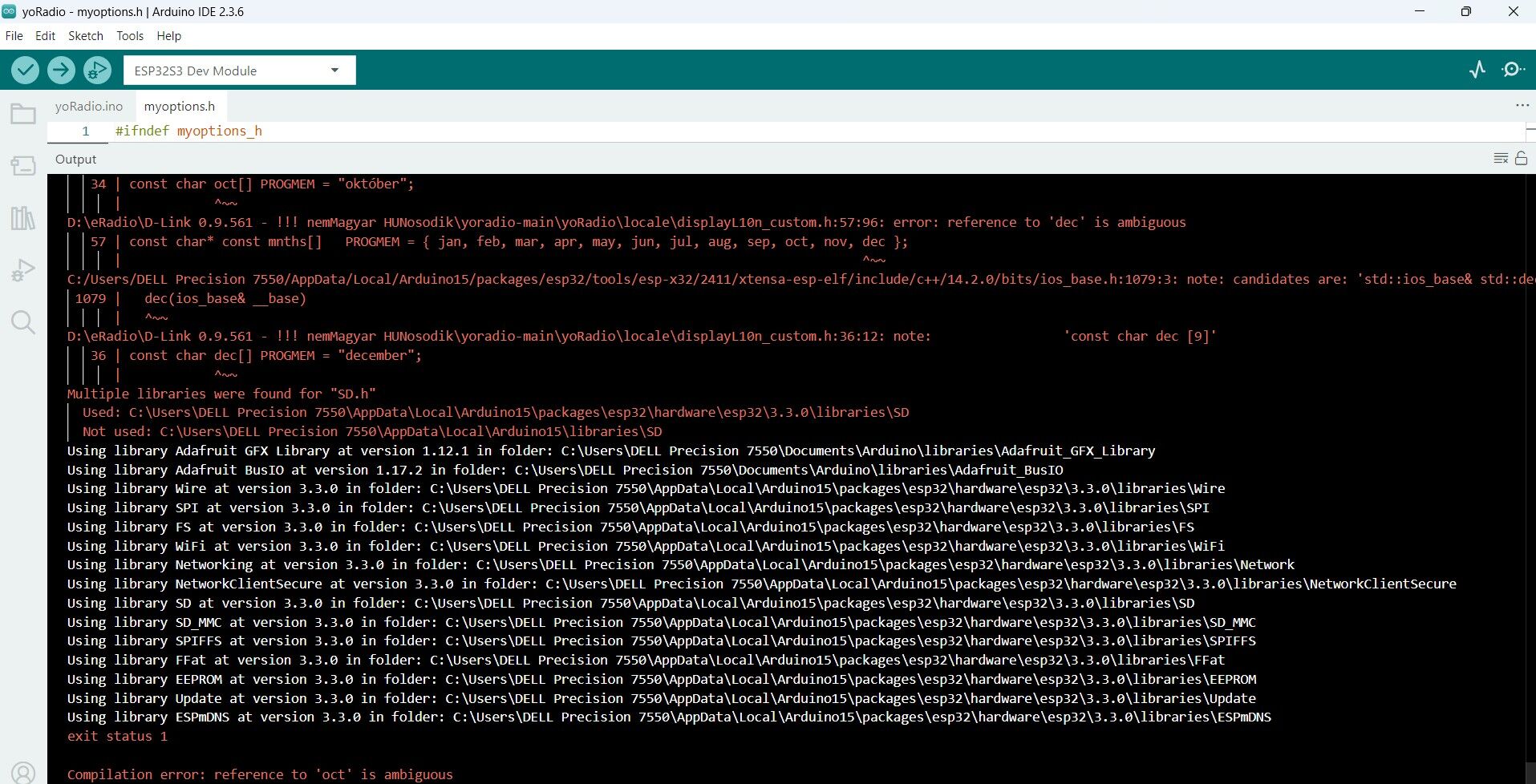Click the 'Using library SPIFFS' output line
This screenshot has width=1536, height=784.
pos(661,641)
